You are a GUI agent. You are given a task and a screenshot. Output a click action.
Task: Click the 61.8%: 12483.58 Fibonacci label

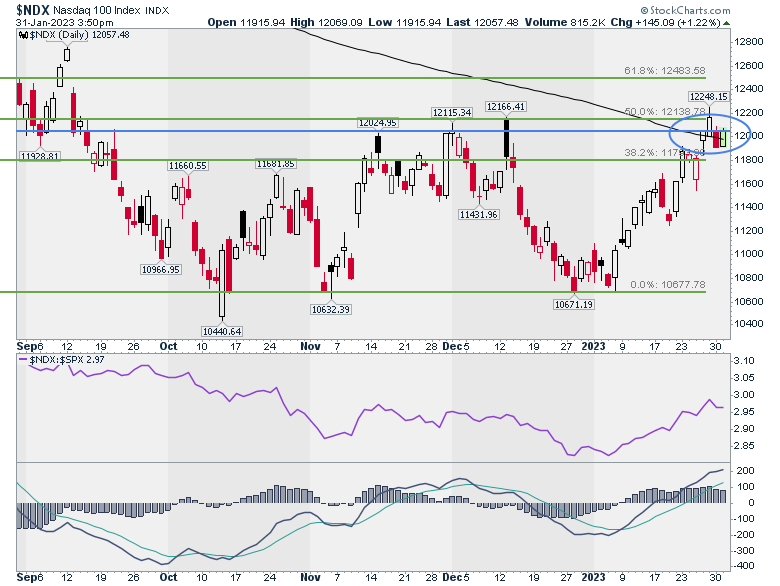click(665, 71)
